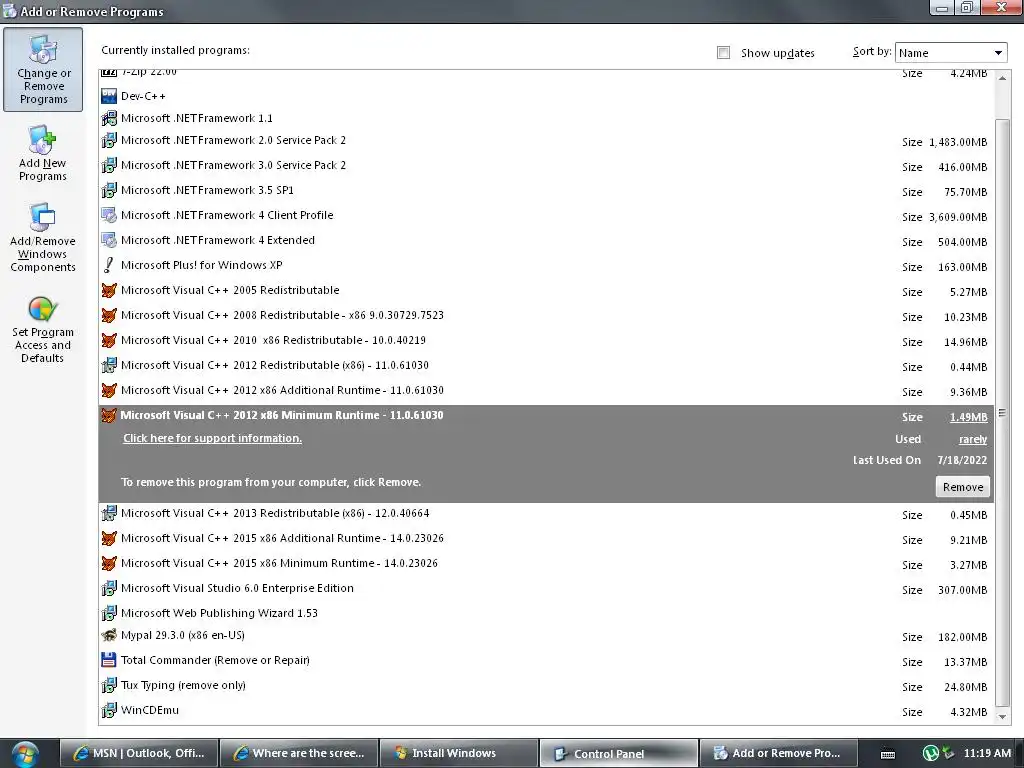
Task: Select Change or Remove Programs sidebar icon
Action: pos(43,69)
